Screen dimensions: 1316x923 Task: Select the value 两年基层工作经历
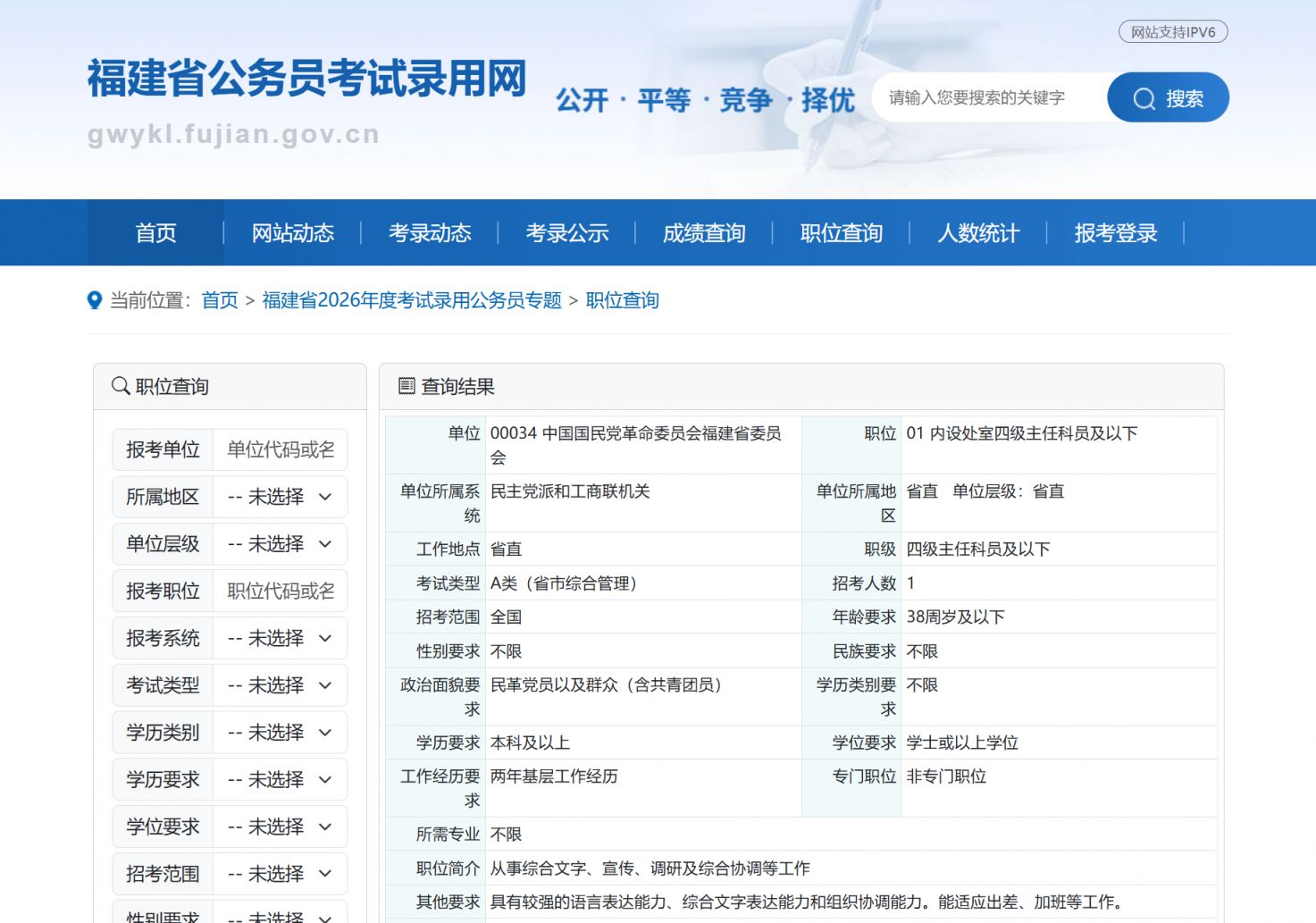coord(554,776)
